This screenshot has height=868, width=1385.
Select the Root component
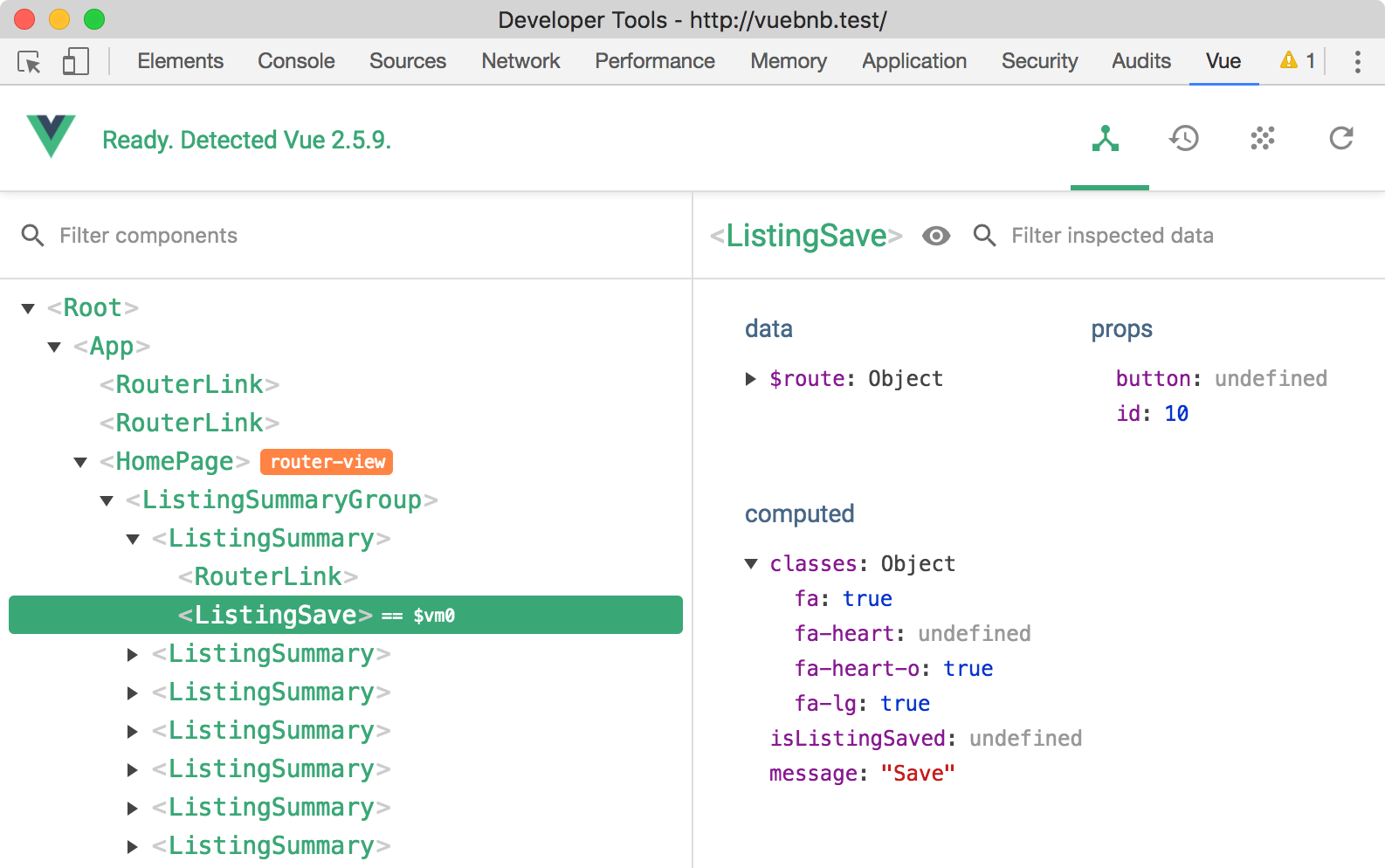(x=93, y=308)
